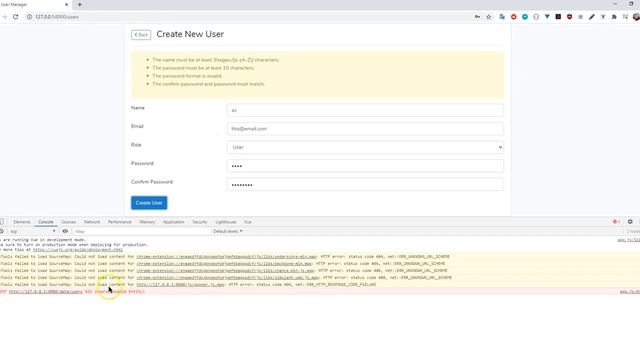Open the vuejs.org deployment guide link
Image resolution: width=640 pixels, height=360 pixels.
78,249
